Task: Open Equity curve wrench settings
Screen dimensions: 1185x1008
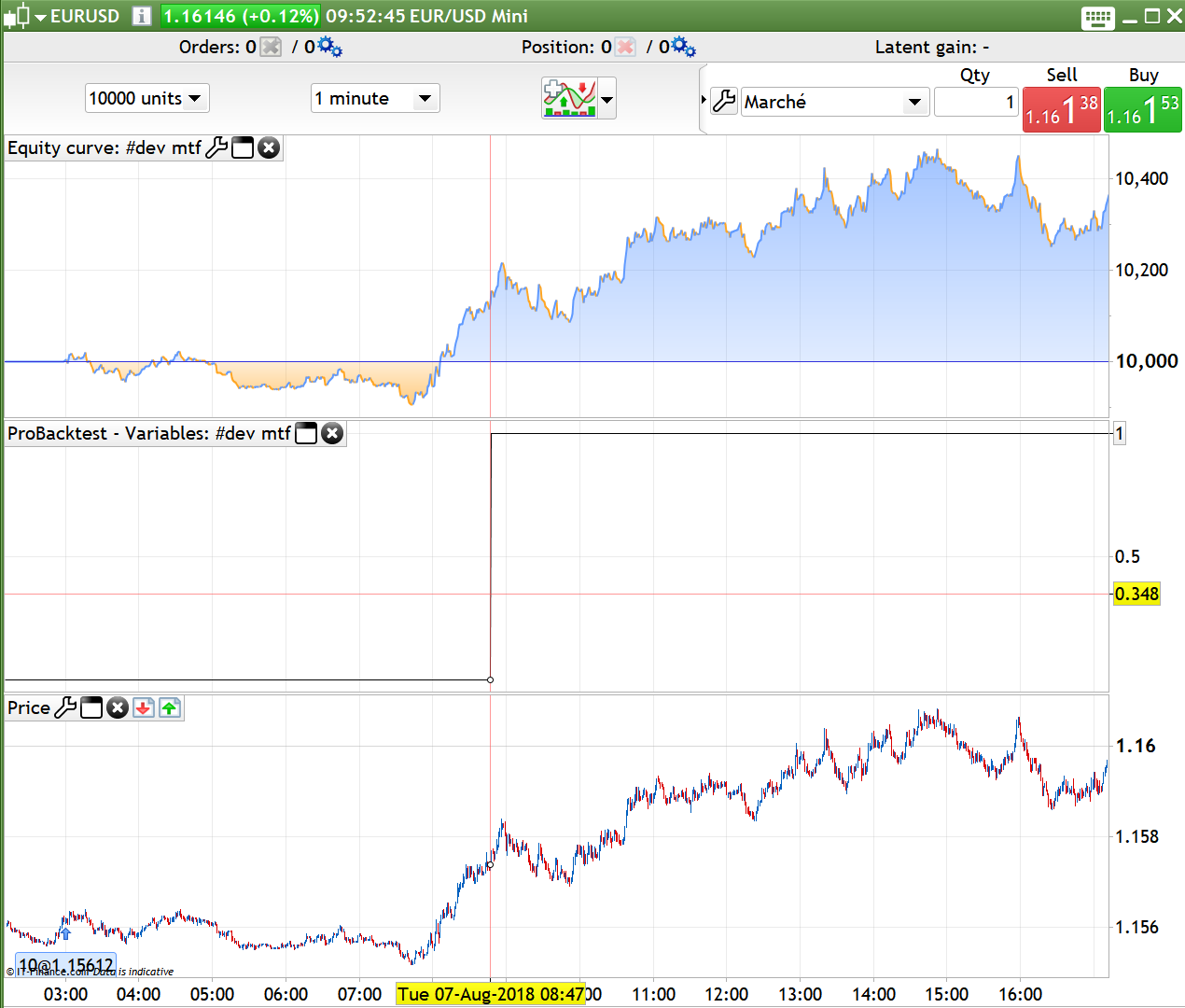Action: coord(216,147)
